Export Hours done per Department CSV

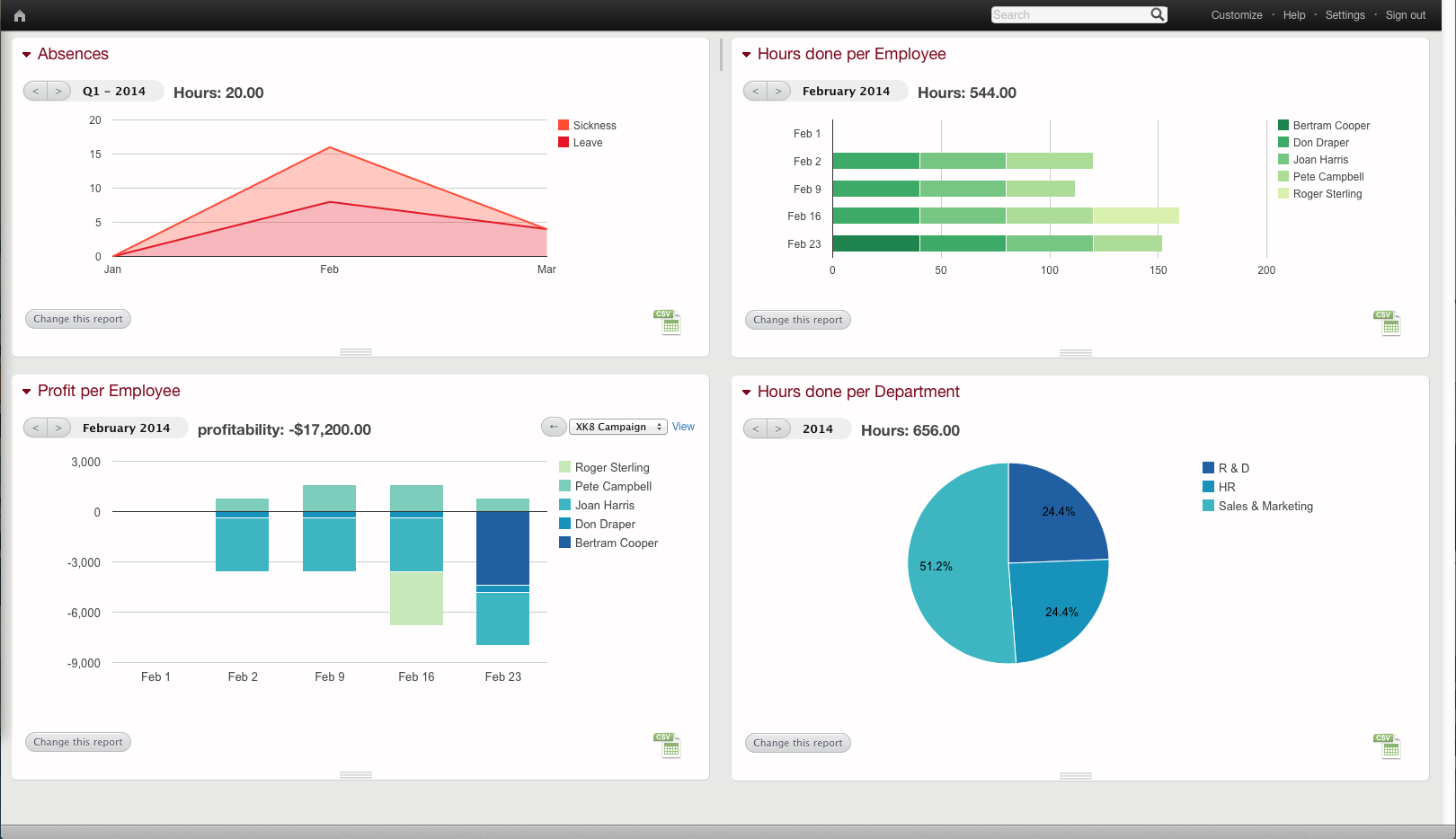coord(1388,746)
